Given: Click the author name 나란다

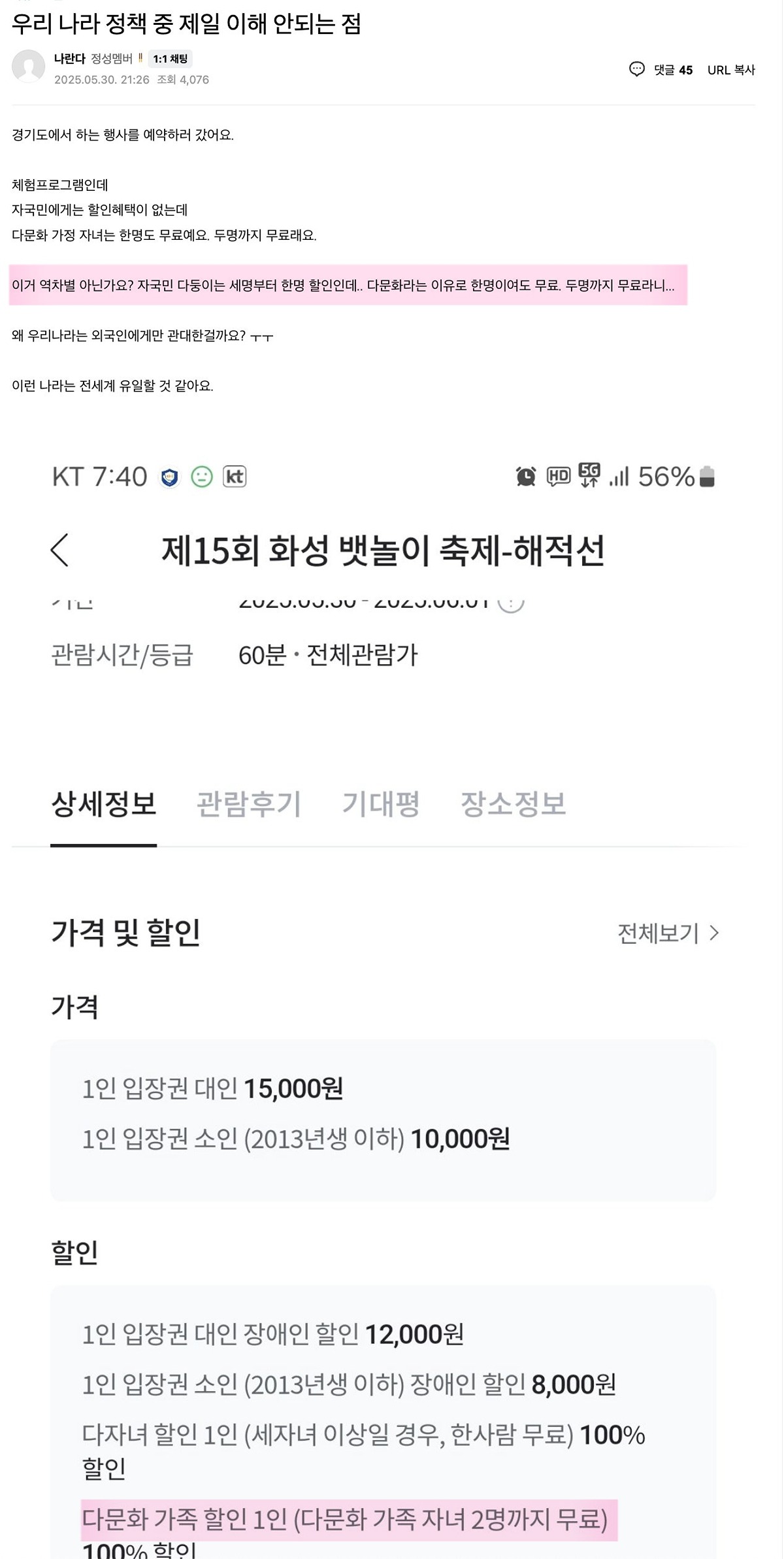Looking at the screenshot, I should [69, 59].
